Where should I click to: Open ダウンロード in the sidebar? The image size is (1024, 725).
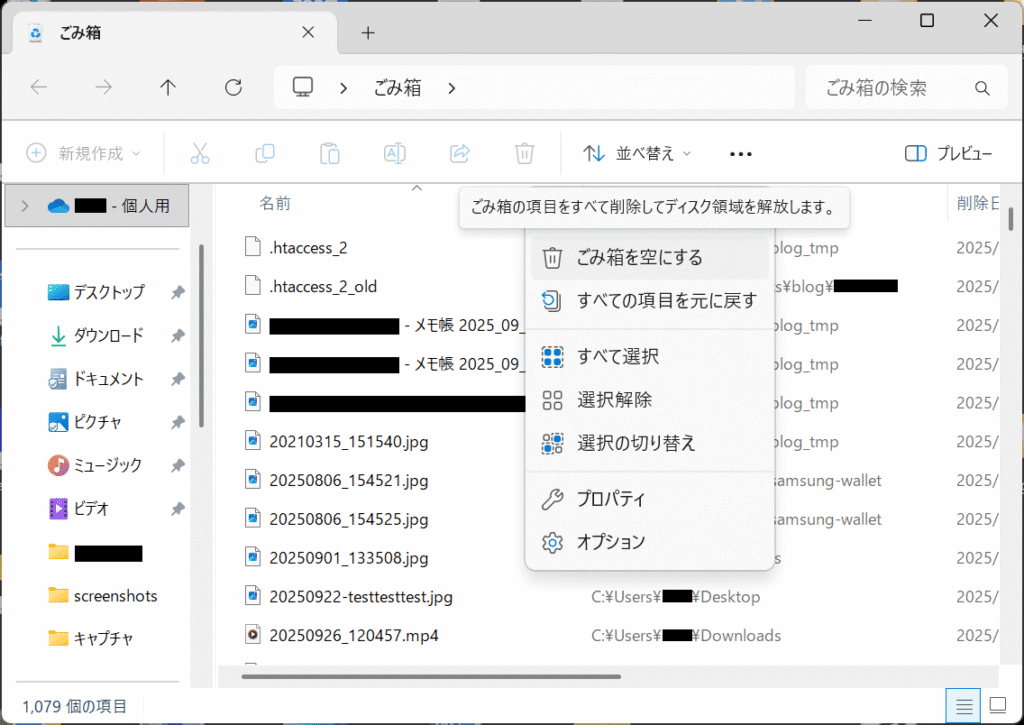[x=108, y=335]
